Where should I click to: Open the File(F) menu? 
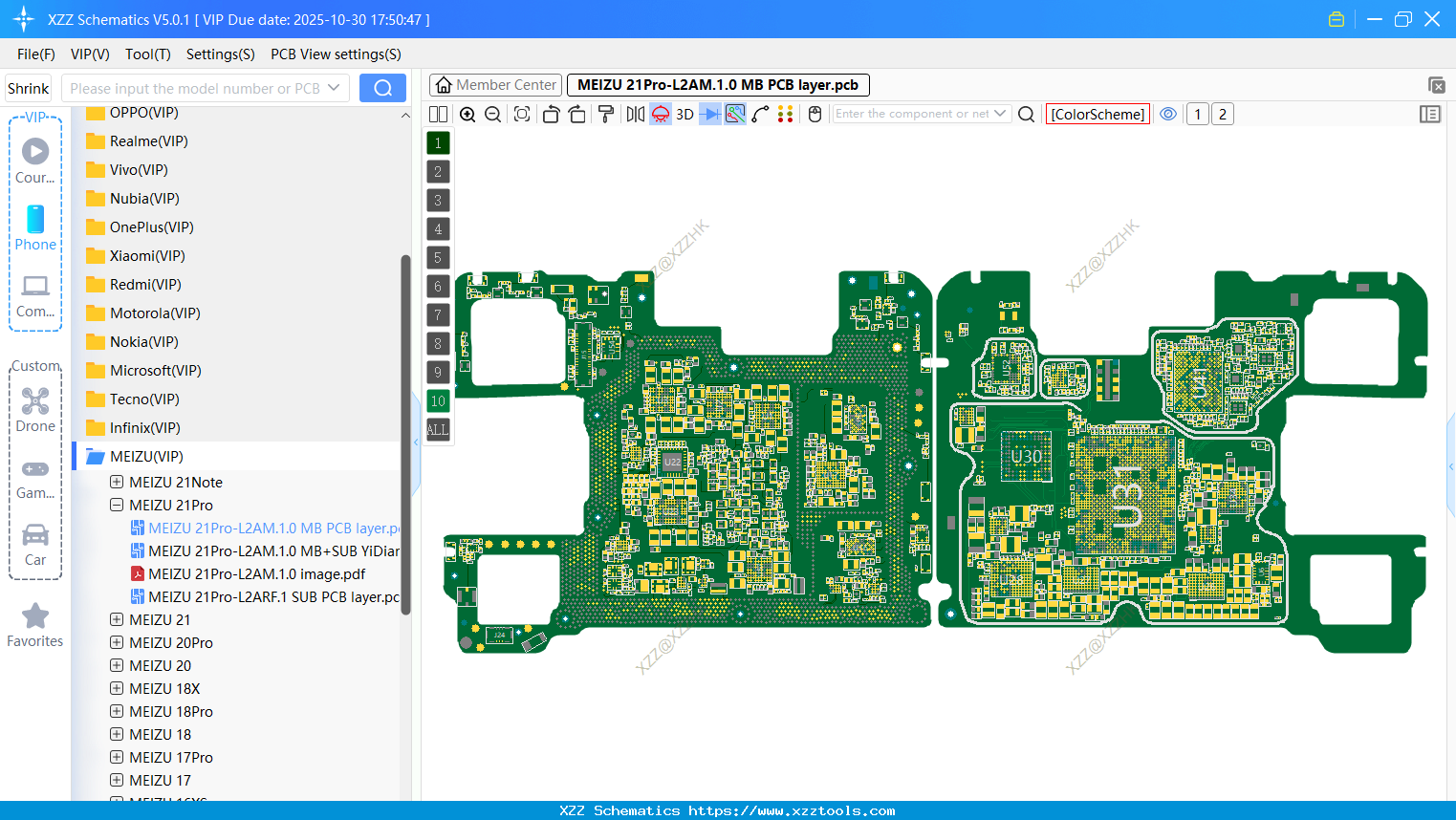pyautogui.click(x=36, y=54)
